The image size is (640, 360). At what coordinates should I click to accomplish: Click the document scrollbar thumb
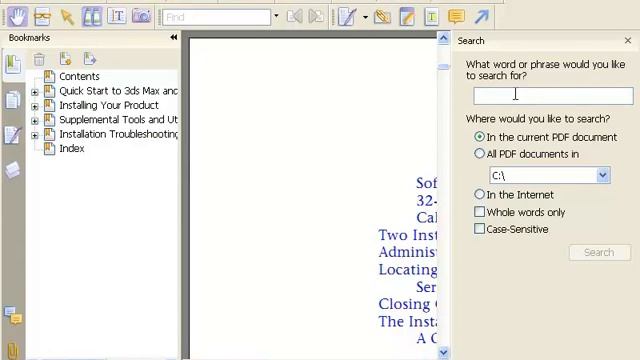click(443, 67)
